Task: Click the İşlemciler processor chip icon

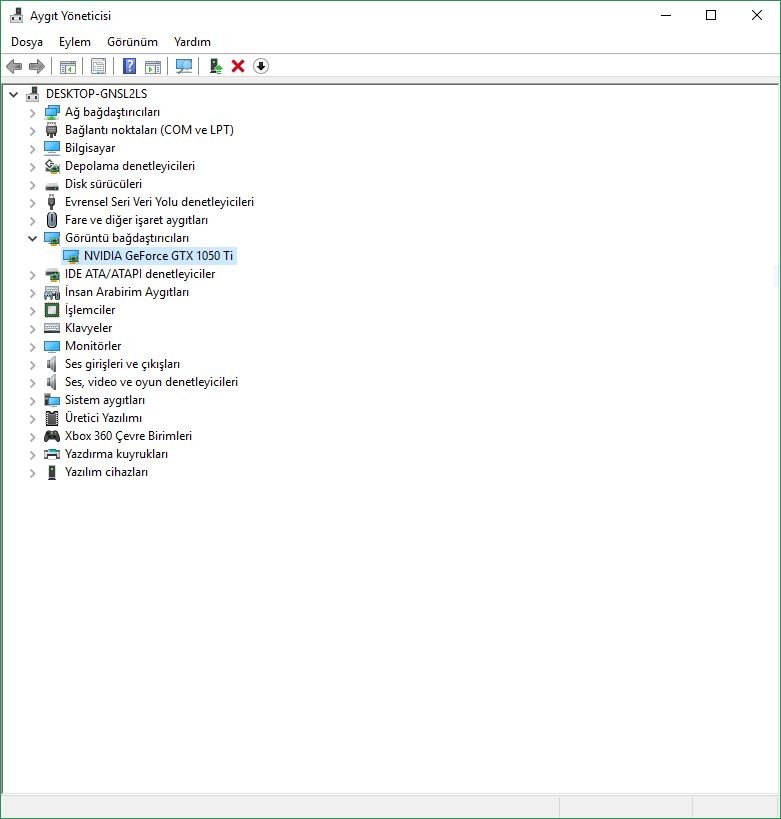Action: pyautogui.click(x=52, y=310)
